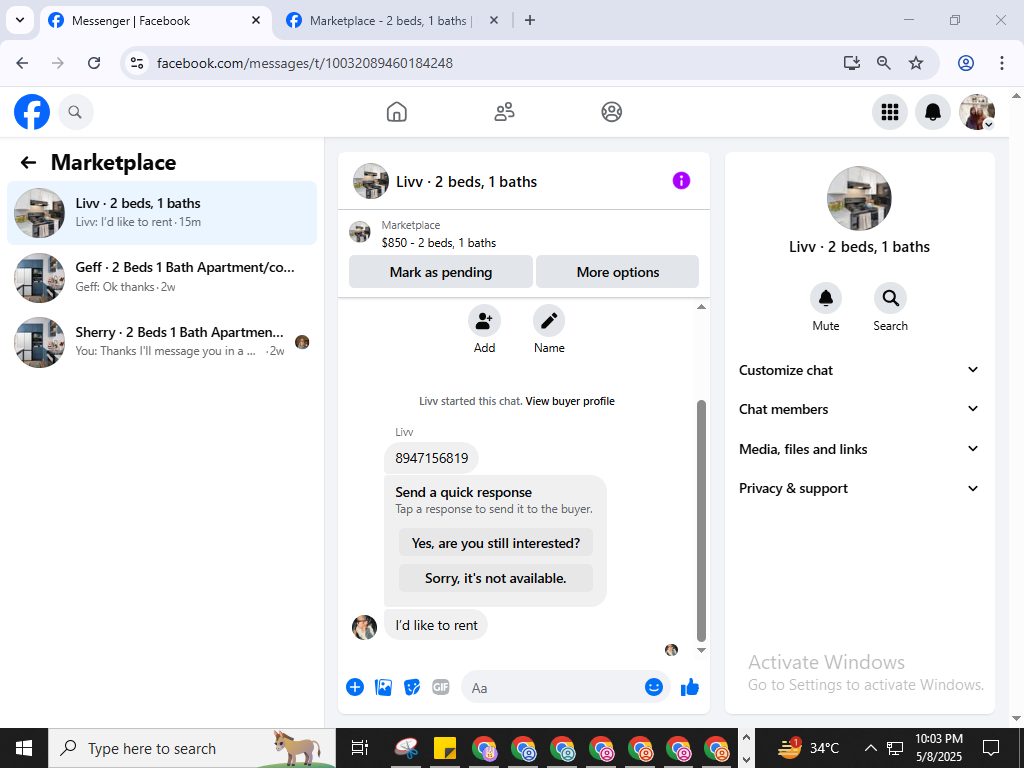Open the Windows notification center
The height and width of the screenshot is (768, 1024).
point(991,748)
